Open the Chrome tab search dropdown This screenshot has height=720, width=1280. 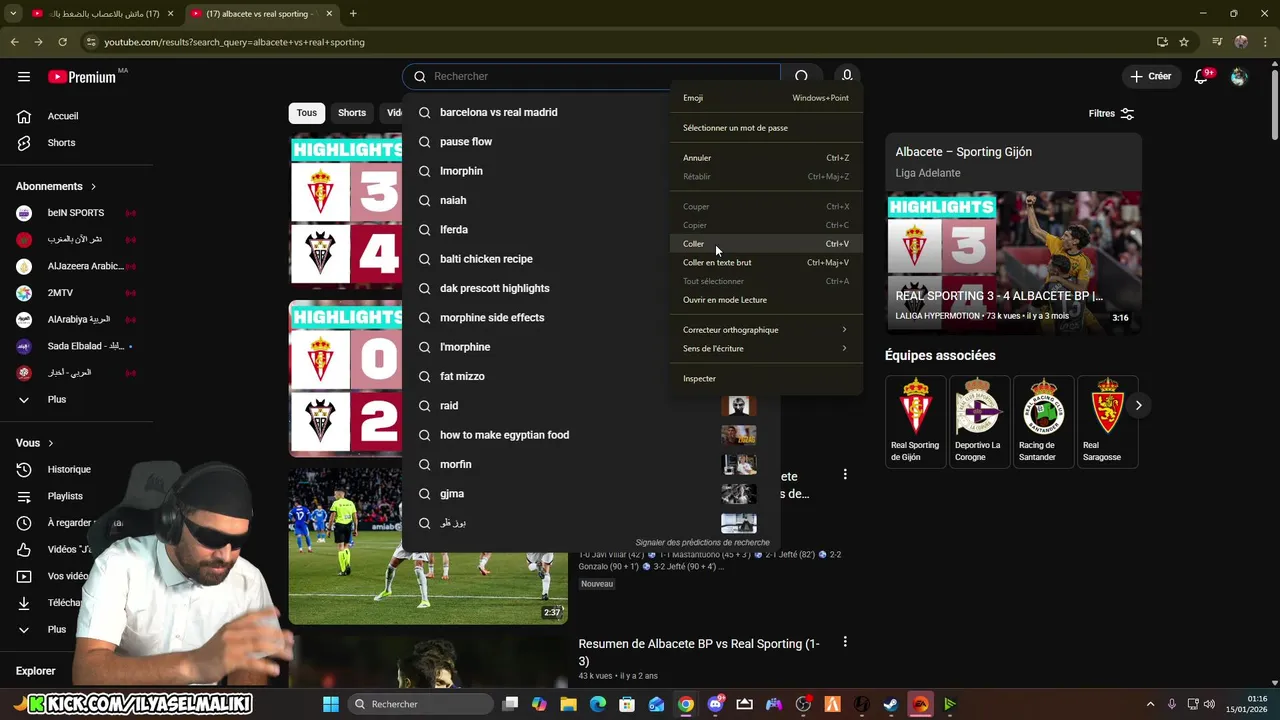click(x=14, y=14)
